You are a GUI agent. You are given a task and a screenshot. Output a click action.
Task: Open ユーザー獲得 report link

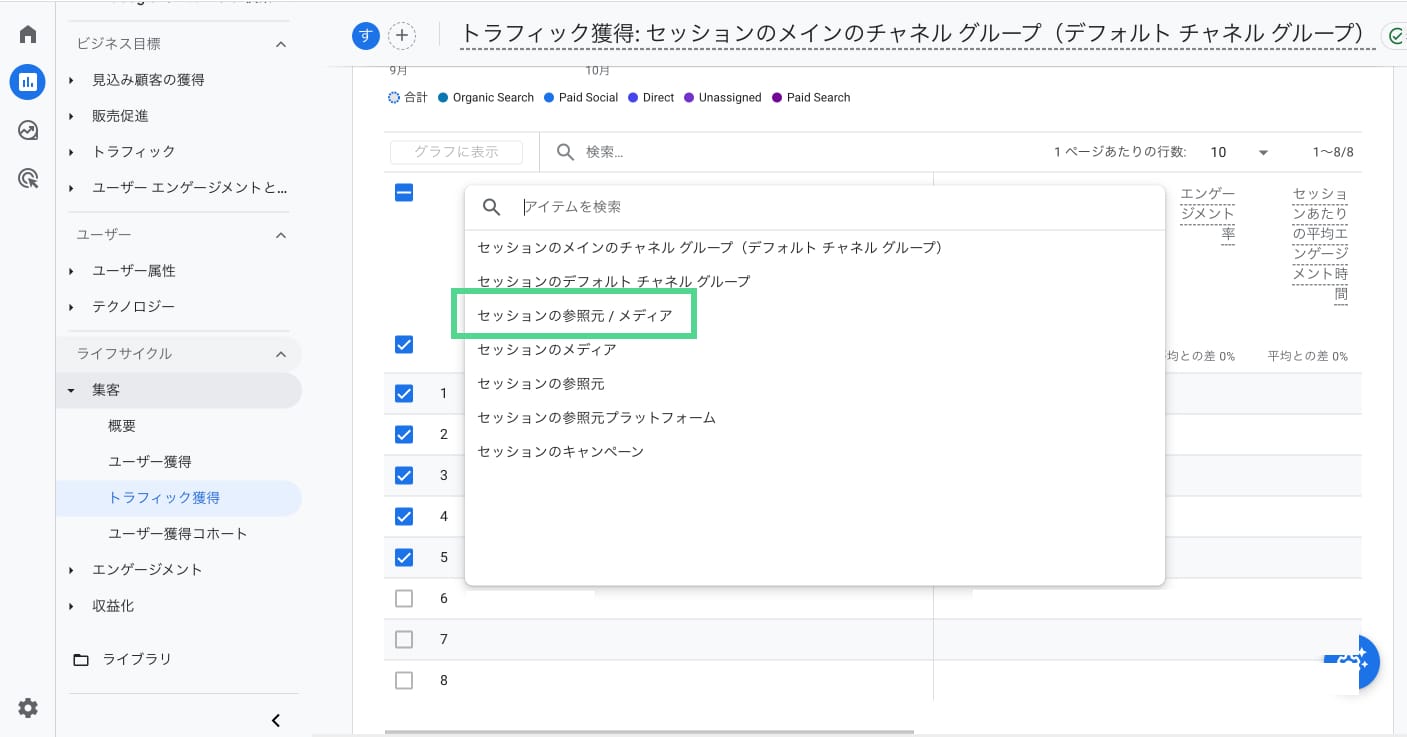point(150,462)
